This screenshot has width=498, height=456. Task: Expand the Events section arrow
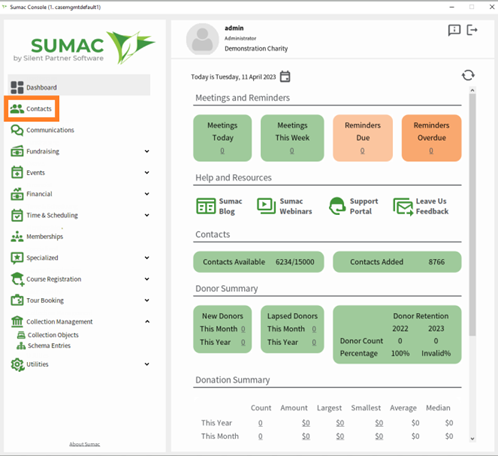(x=147, y=173)
